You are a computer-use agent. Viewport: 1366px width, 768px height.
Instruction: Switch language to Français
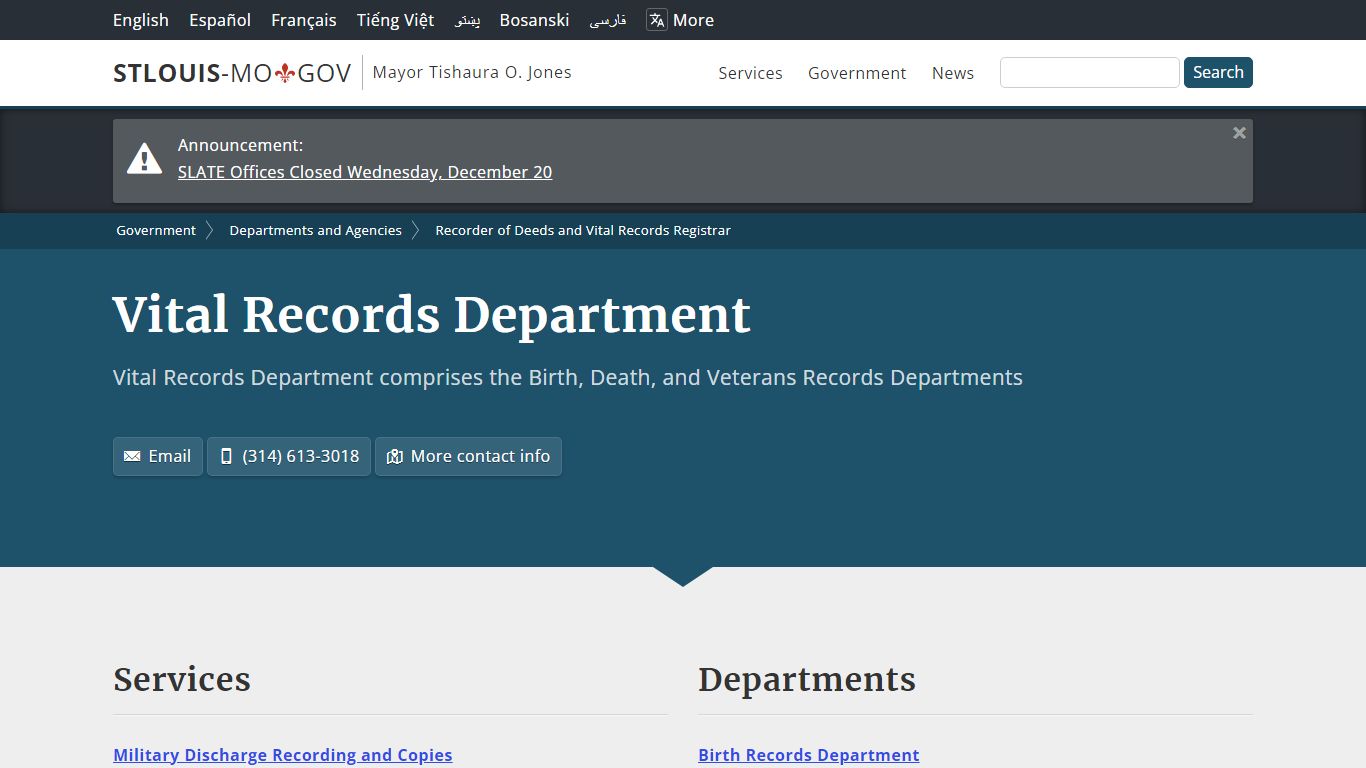coord(304,20)
